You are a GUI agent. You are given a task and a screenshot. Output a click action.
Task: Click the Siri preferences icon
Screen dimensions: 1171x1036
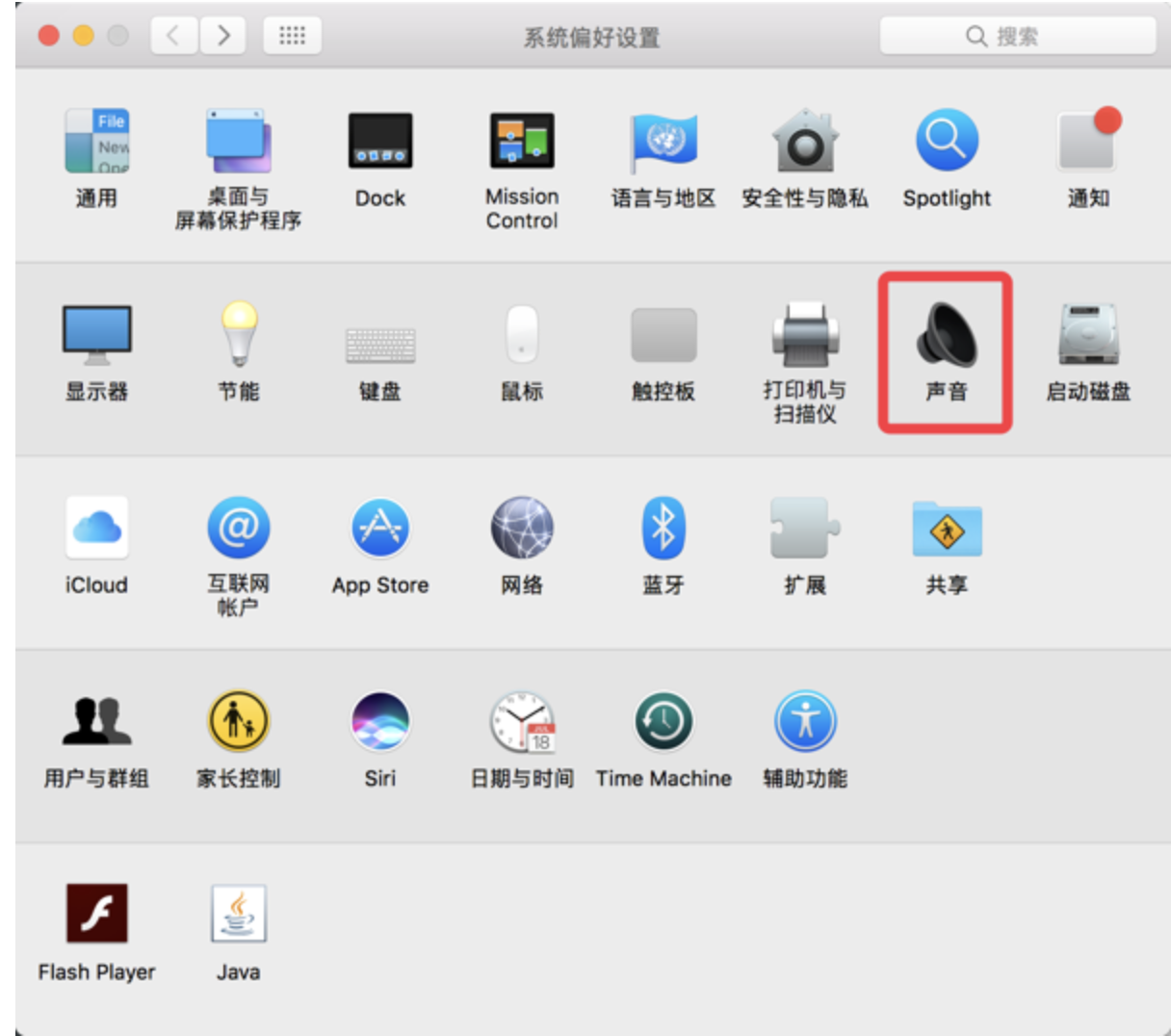click(x=379, y=722)
